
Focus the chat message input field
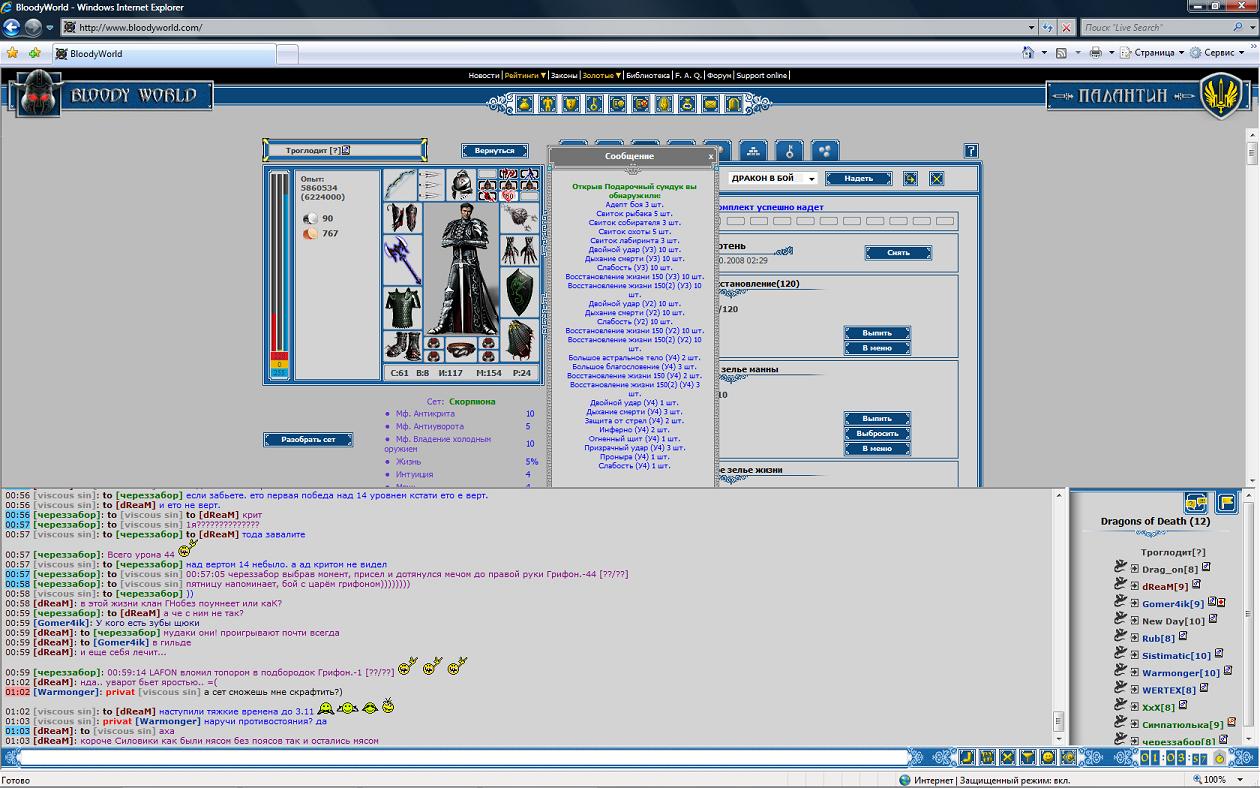pyautogui.click(x=465, y=758)
